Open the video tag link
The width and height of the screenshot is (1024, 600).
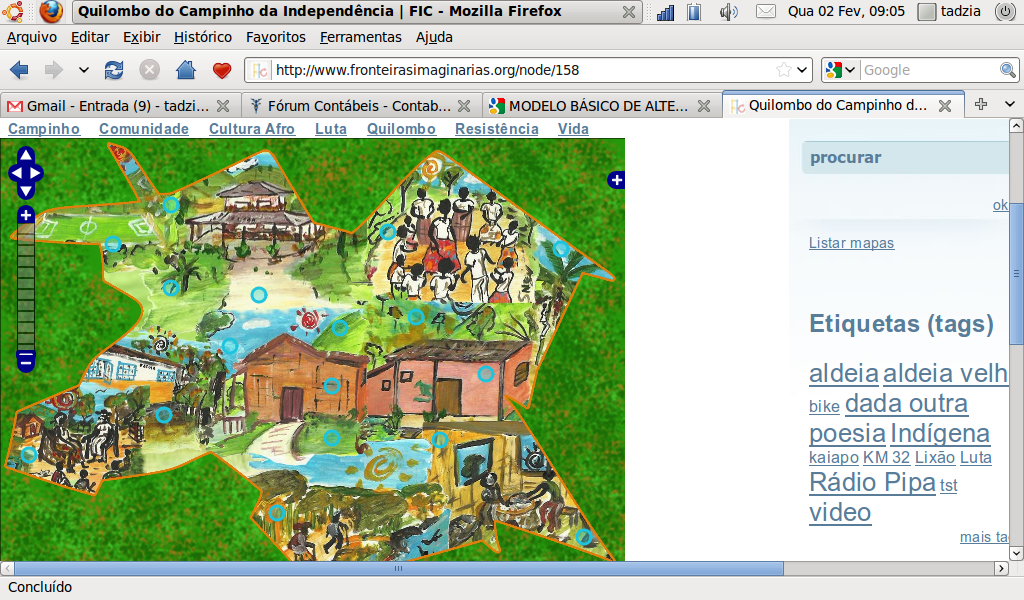[x=840, y=513]
